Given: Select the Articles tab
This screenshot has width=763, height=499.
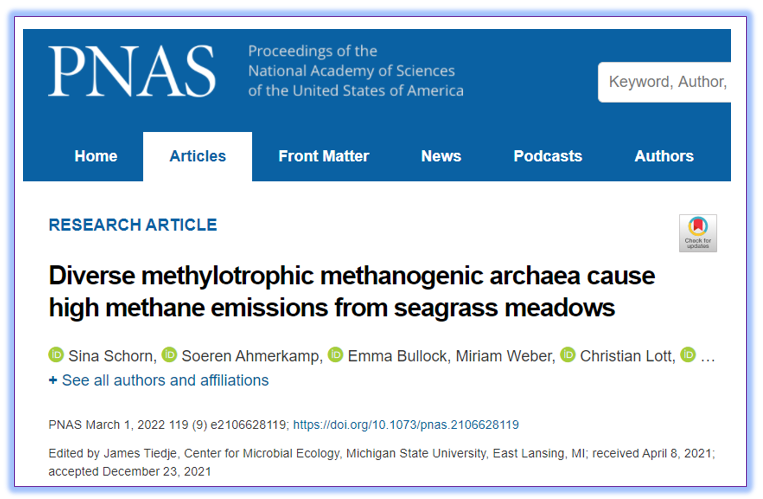Looking at the screenshot, I should pos(198,156).
